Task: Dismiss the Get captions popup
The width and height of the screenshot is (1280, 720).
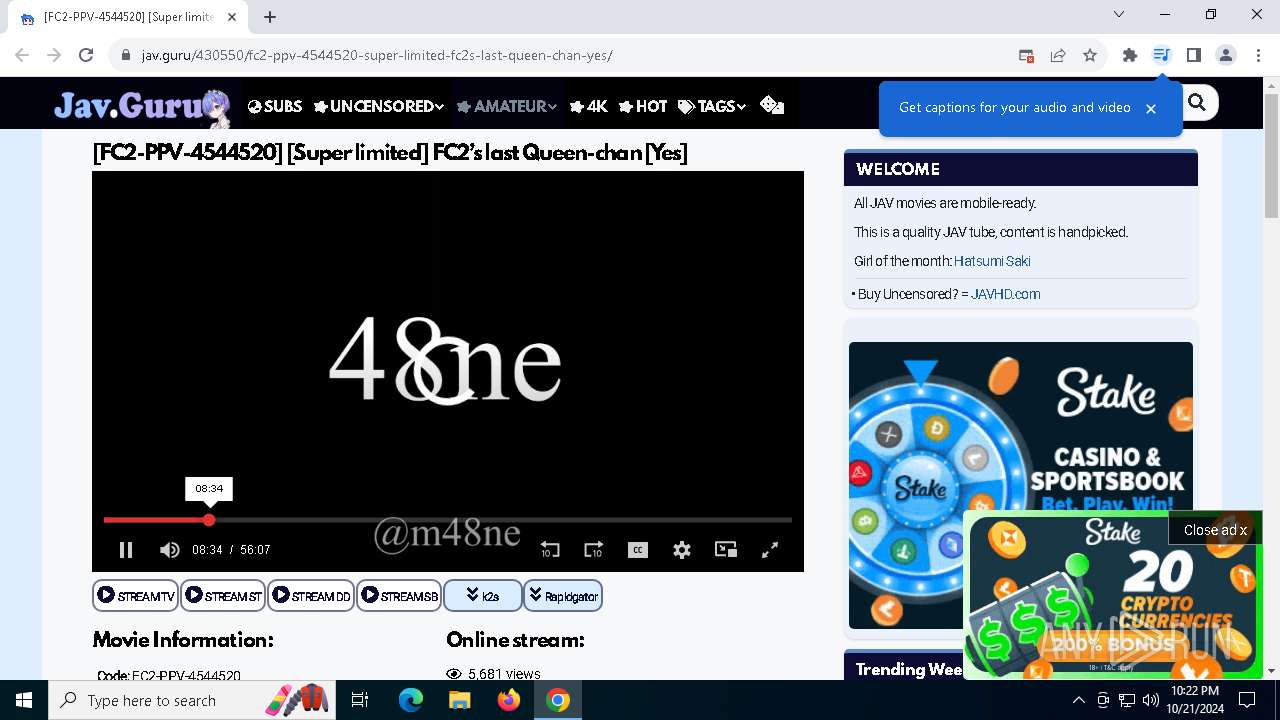Action: pyautogui.click(x=1151, y=108)
